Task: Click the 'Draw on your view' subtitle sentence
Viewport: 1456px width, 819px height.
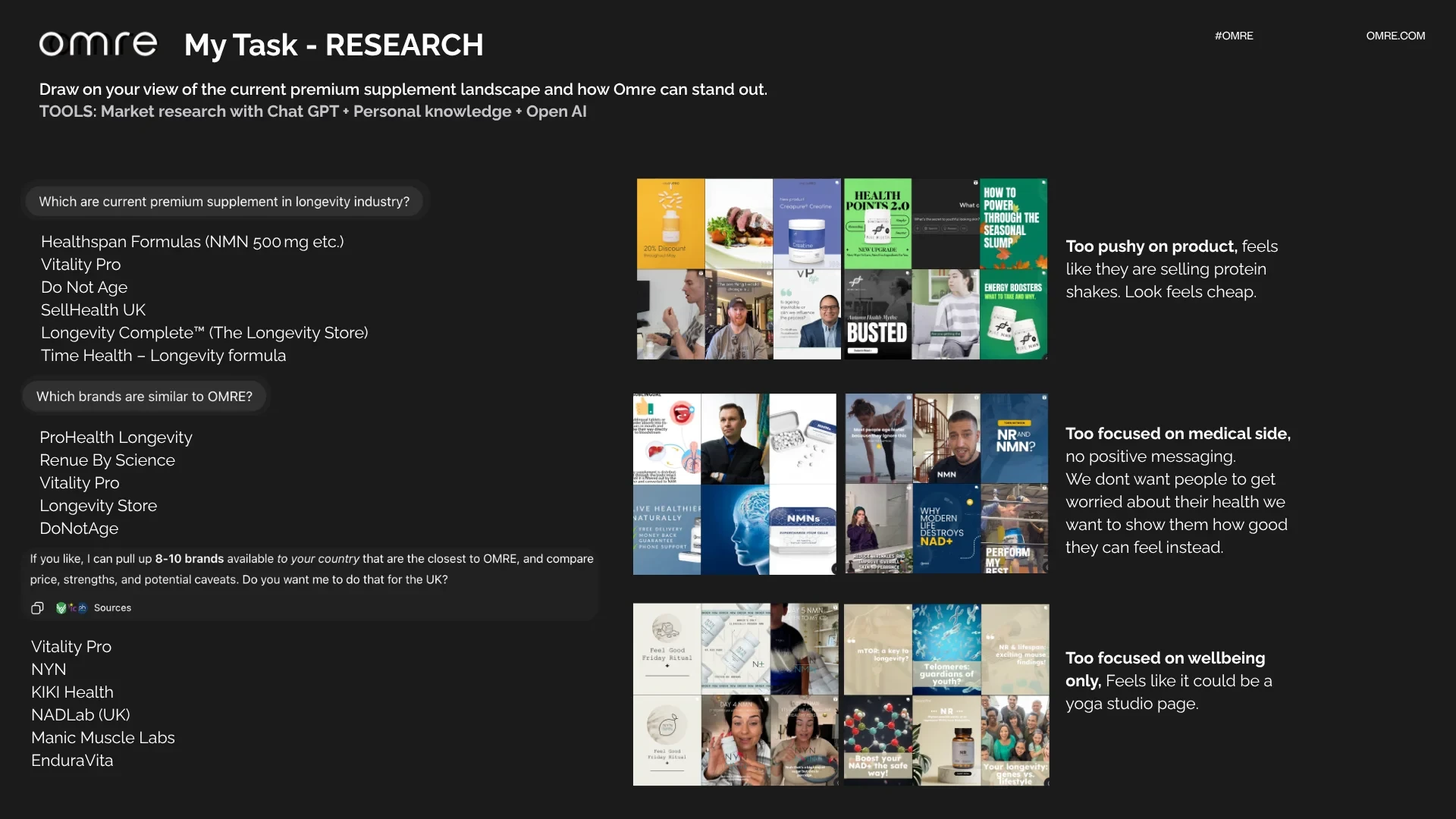Action: click(x=403, y=89)
